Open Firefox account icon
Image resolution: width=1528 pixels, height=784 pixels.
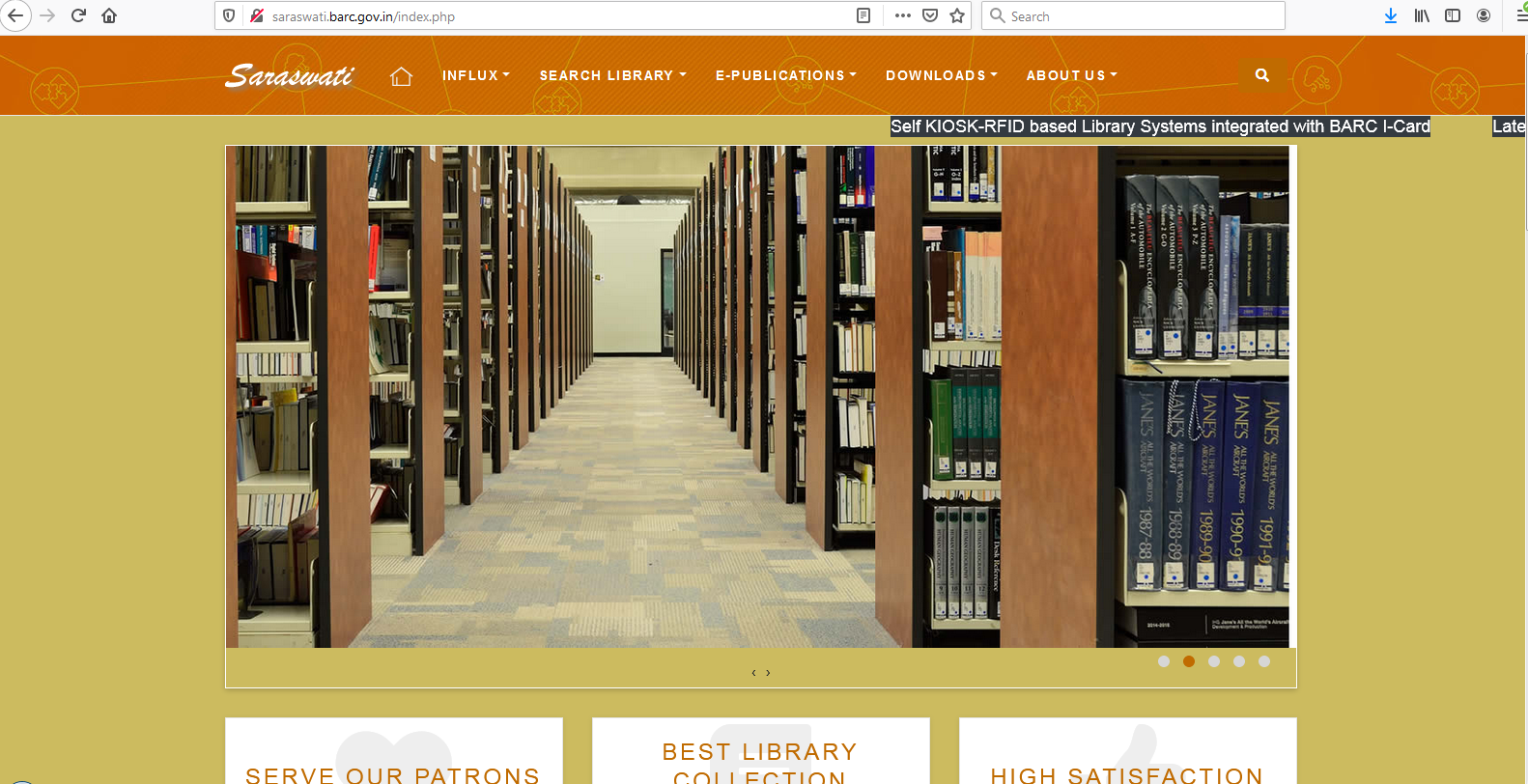1484,15
